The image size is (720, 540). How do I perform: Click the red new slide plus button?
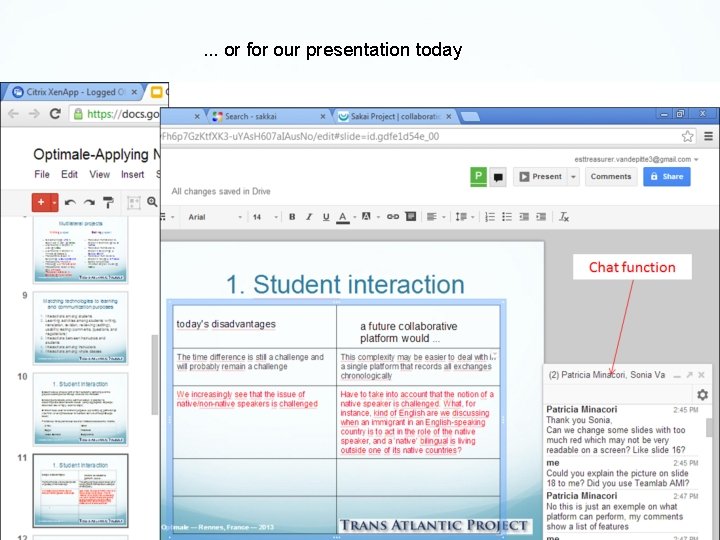[41, 202]
